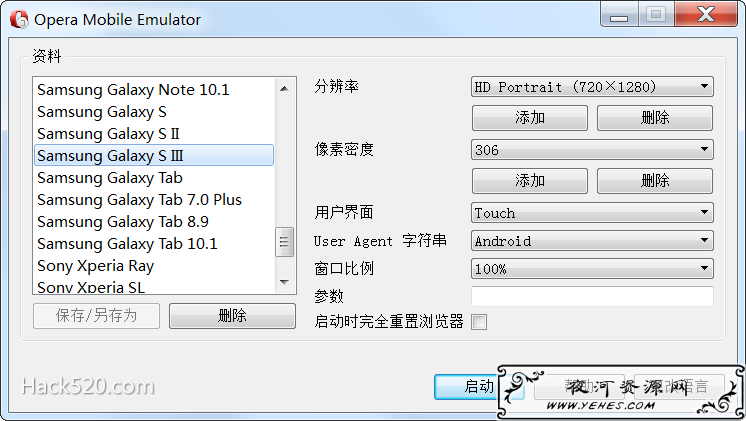Open the 分辨率 HD Portrait dropdown

tap(592, 87)
